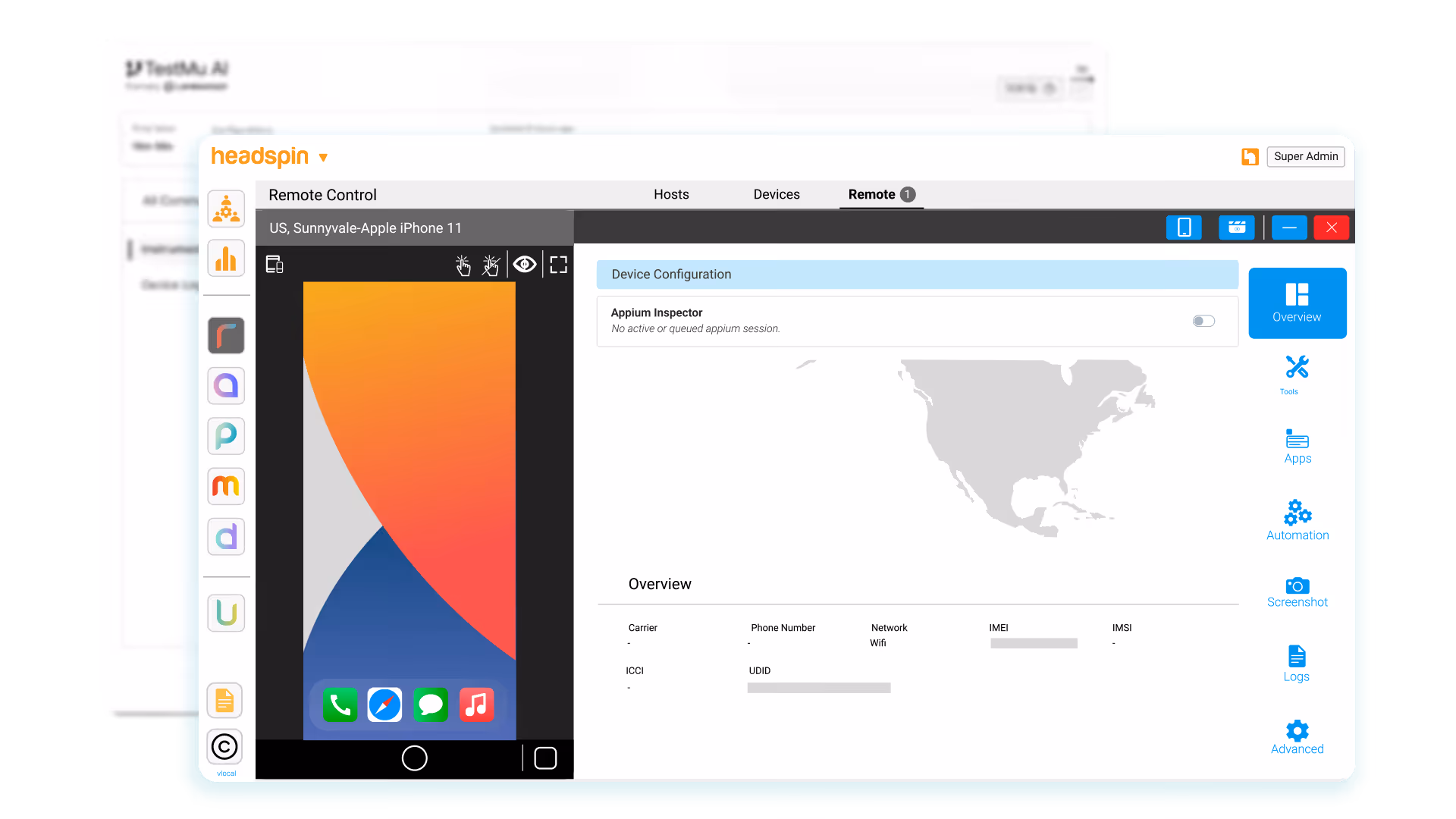Open the dark 'r' app sidebar icon
This screenshot has width=1456, height=819.
tap(226, 336)
